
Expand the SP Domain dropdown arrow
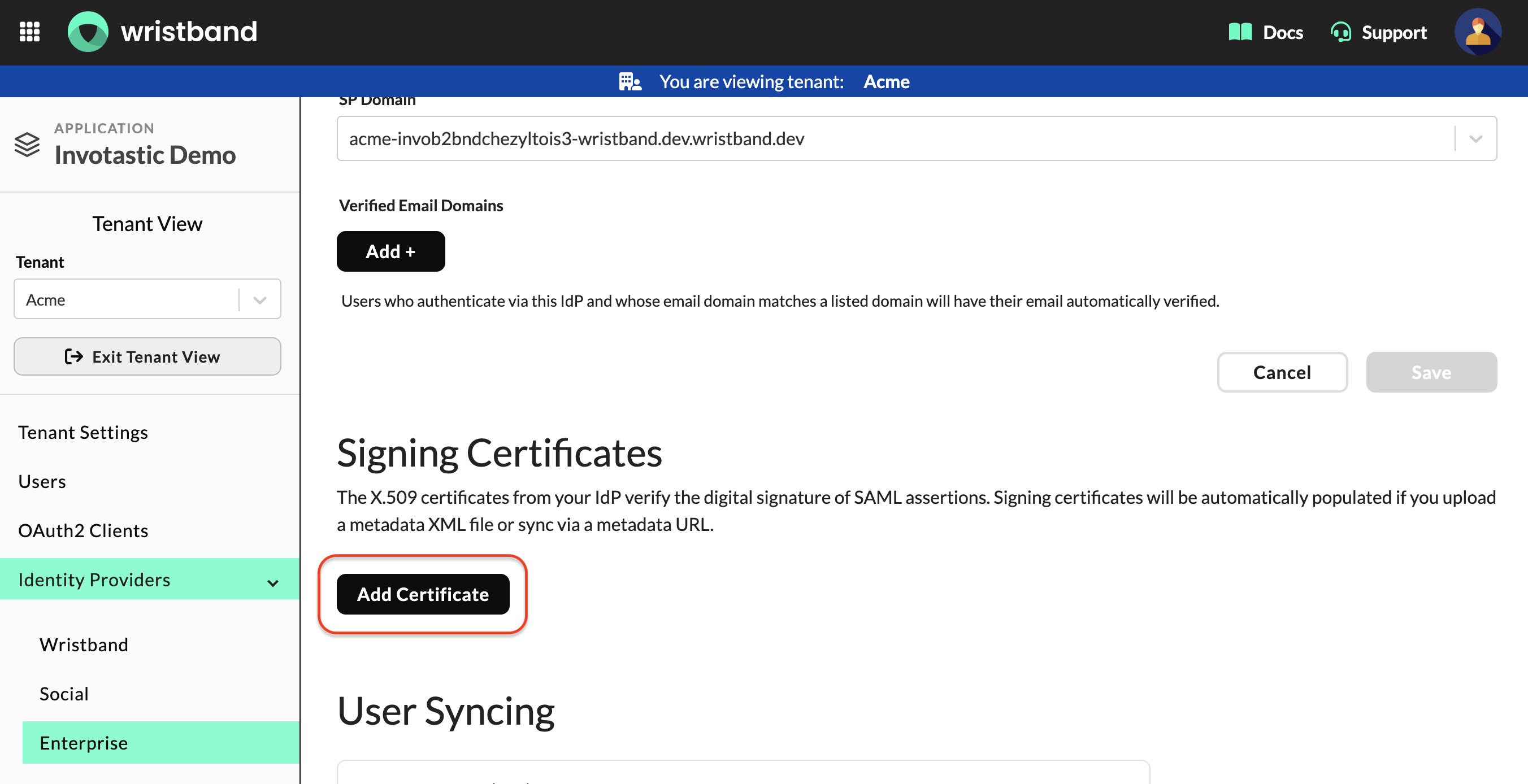1475,139
